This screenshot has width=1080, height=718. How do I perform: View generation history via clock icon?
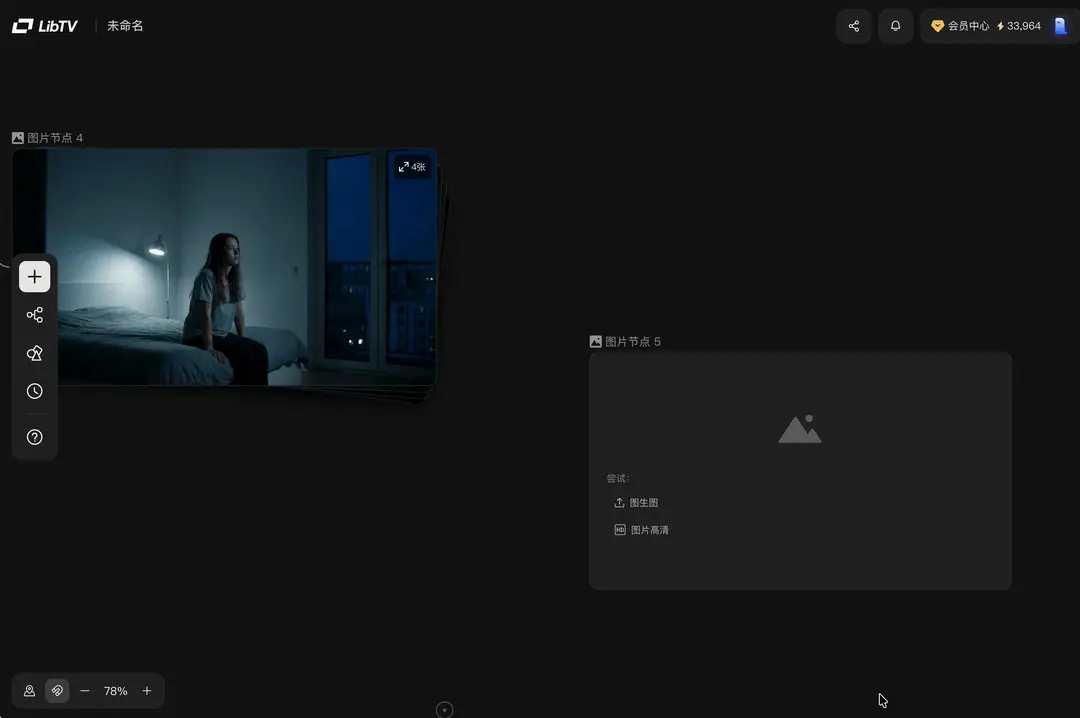point(34,390)
